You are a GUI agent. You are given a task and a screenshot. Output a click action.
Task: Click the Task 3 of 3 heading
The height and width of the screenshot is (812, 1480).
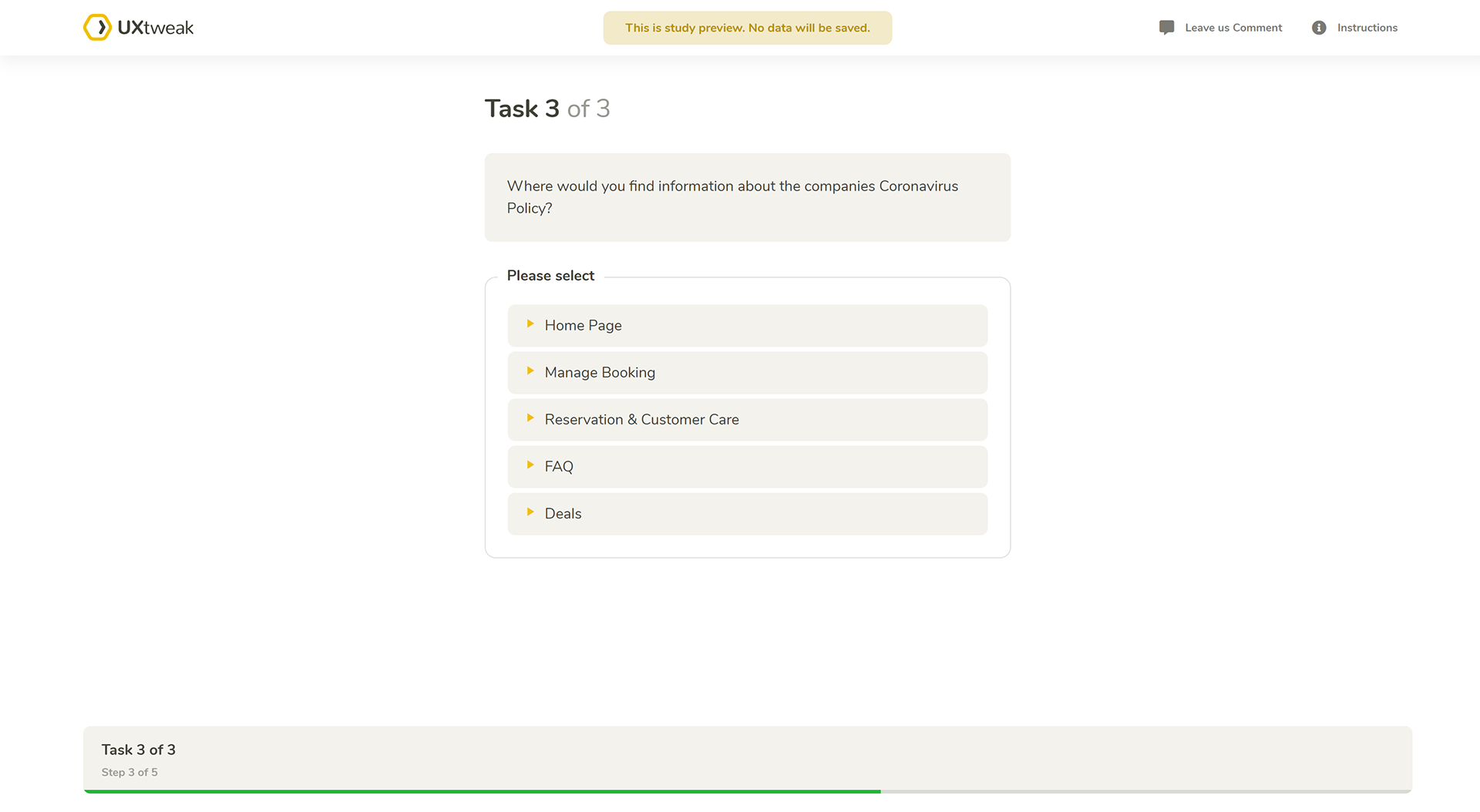tap(547, 109)
